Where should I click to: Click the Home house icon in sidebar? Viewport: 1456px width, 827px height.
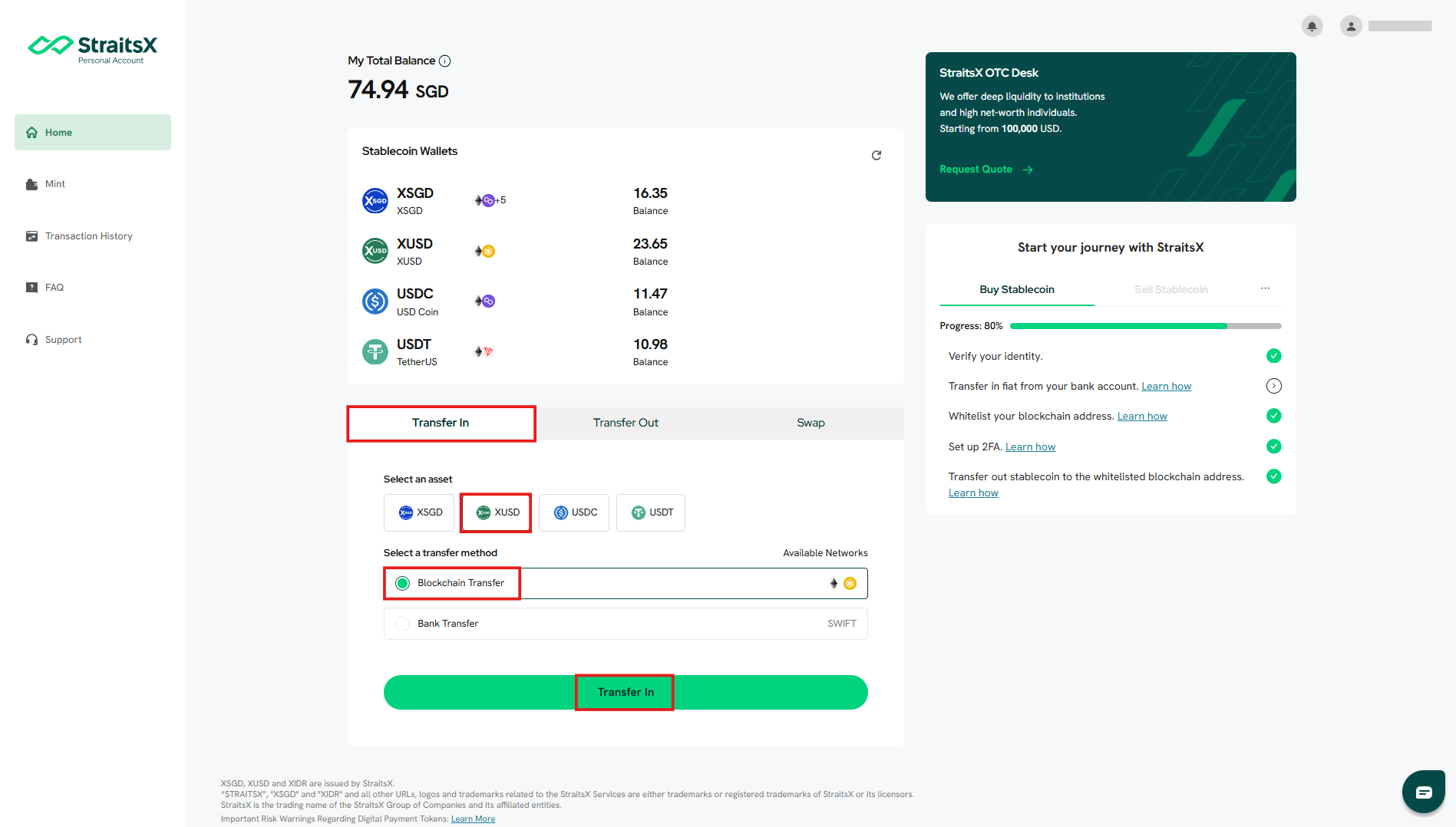click(x=31, y=133)
